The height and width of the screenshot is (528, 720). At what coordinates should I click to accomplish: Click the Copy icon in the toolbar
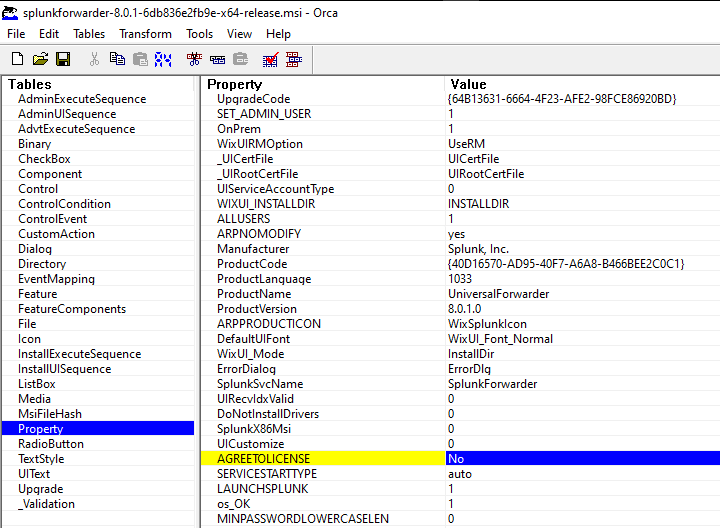click(x=117, y=60)
